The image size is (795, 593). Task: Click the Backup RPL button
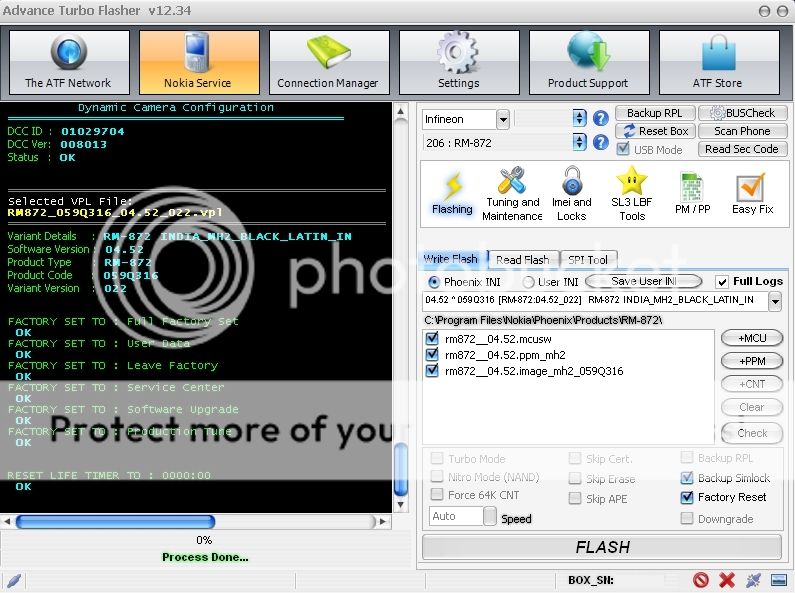coord(655,113)
